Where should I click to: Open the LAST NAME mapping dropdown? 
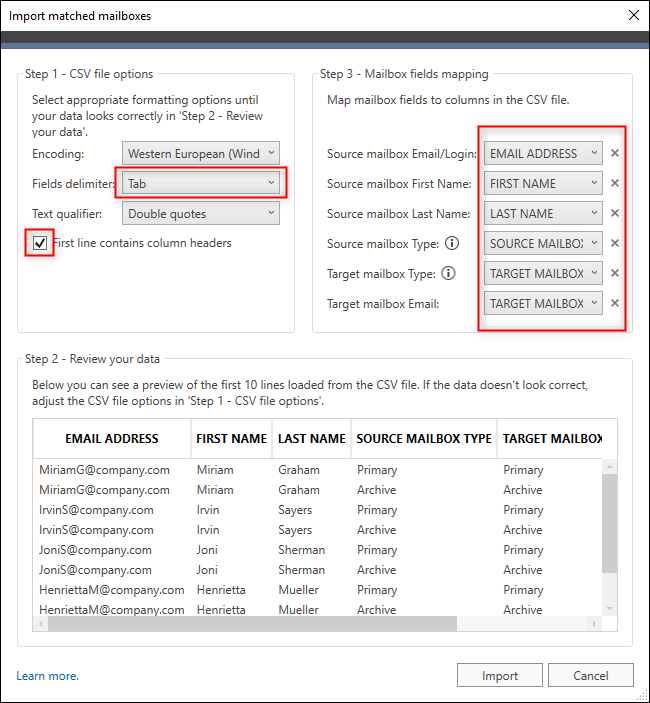click(543, 213)
